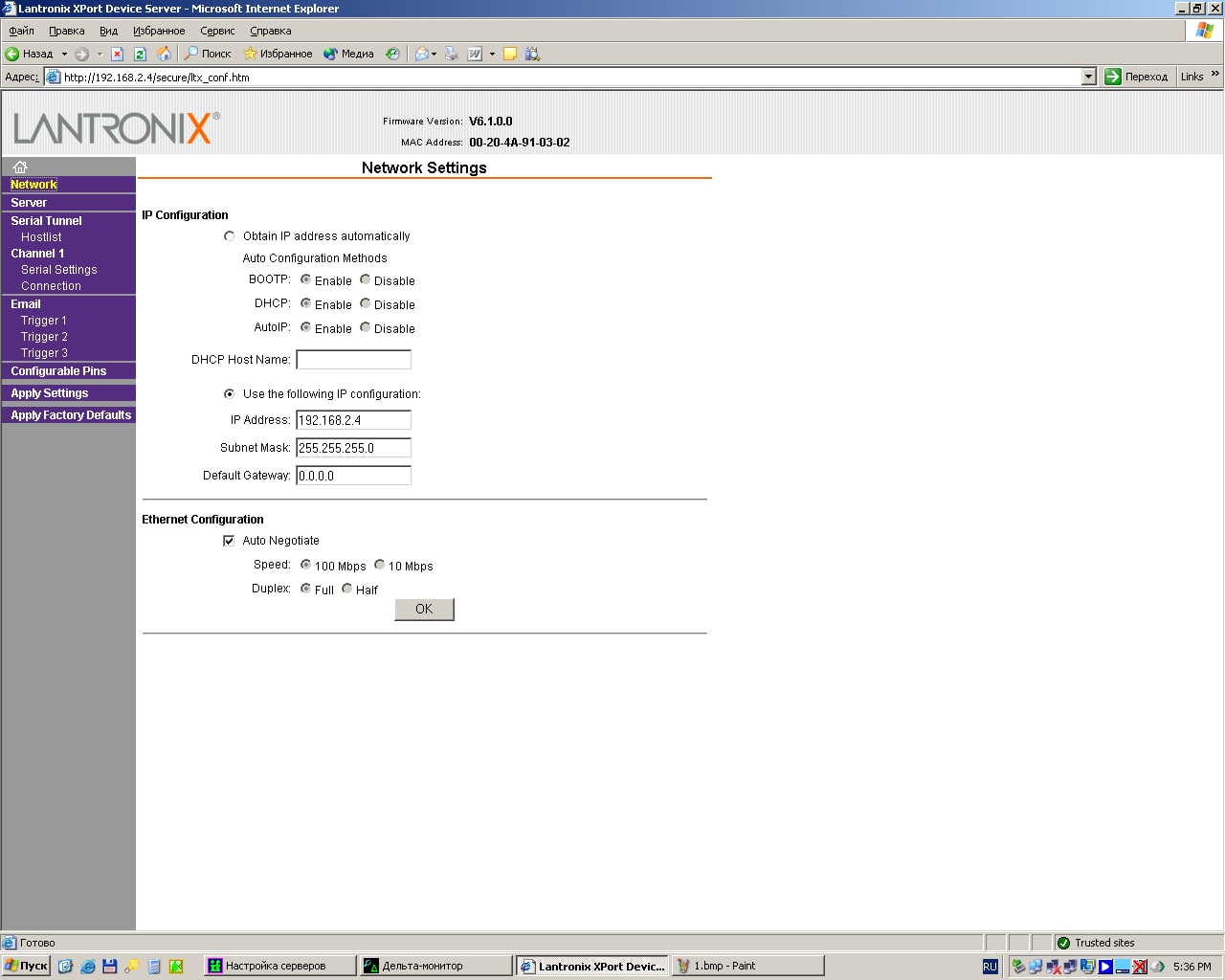The image size is (1225, 980).
Task: Set AutoIP to Disable
Action: pos(365,327)
